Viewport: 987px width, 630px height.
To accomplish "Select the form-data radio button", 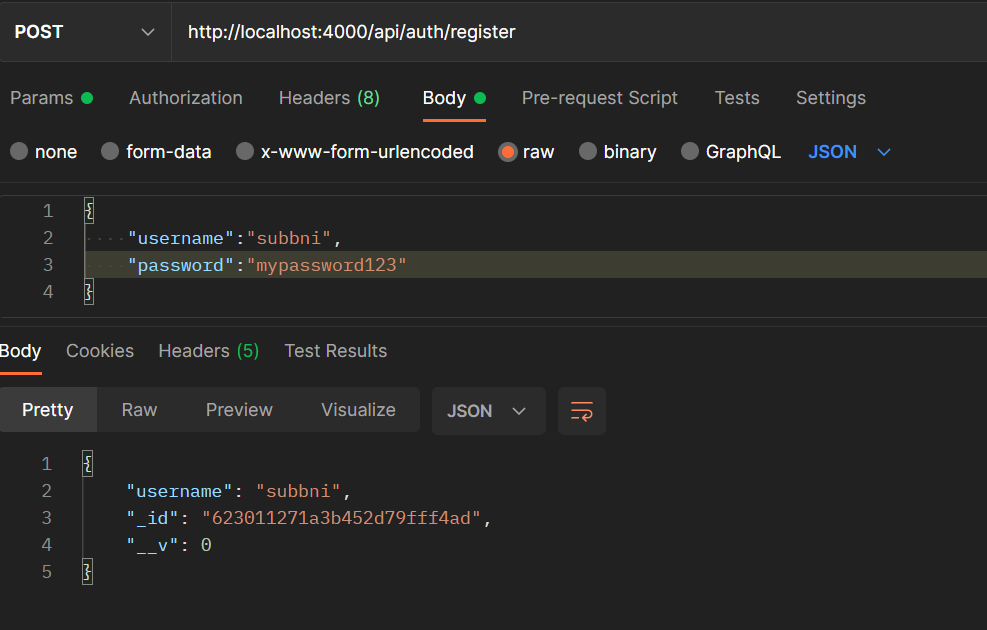I will tap(110, 152).
